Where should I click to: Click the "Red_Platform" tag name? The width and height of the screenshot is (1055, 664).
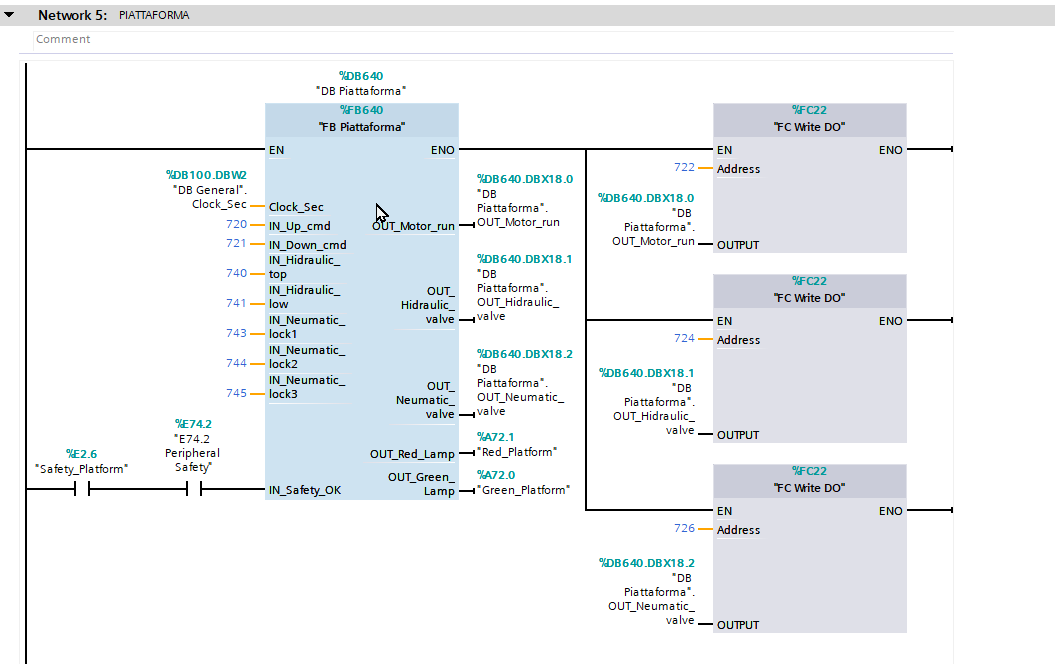(x=517, y=452)
